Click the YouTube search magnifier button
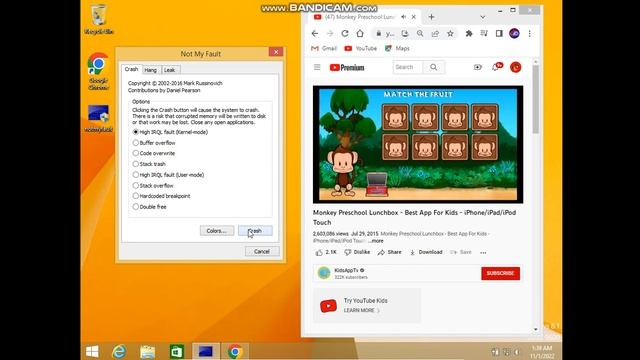Image resolution: width=640 pixels, height=360 pixels. point(433,67)
